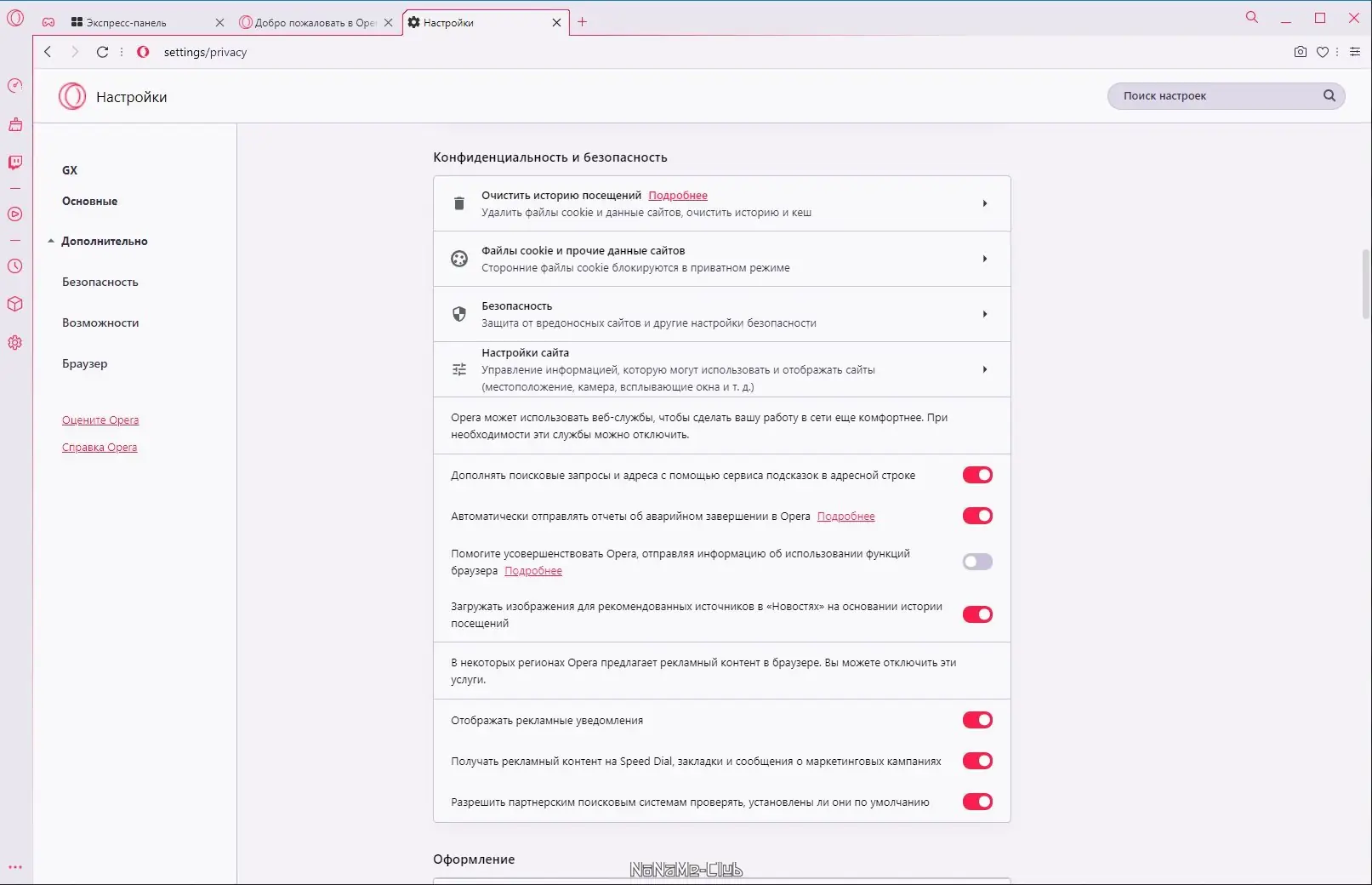Open the media player sidebar panel
This screenshot has width=1372, height=885.
click(x=15, y=214)
